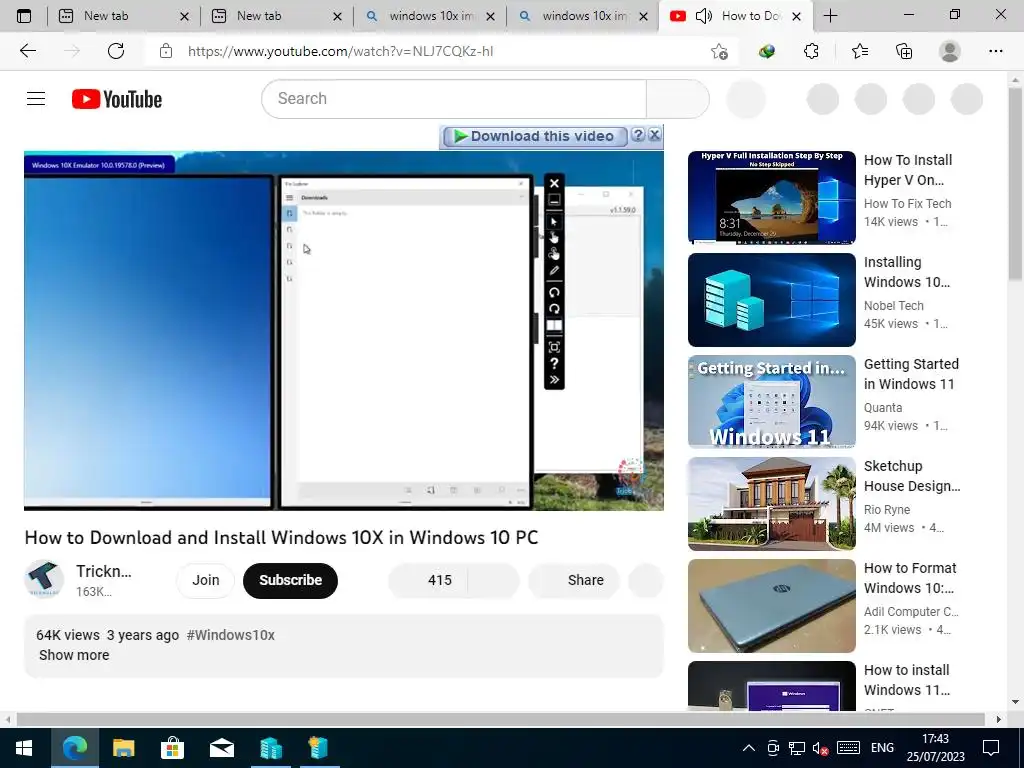Click the #Windows10x hashtag link
This screenshot has height=768, width=1024.
click(231, 635)
